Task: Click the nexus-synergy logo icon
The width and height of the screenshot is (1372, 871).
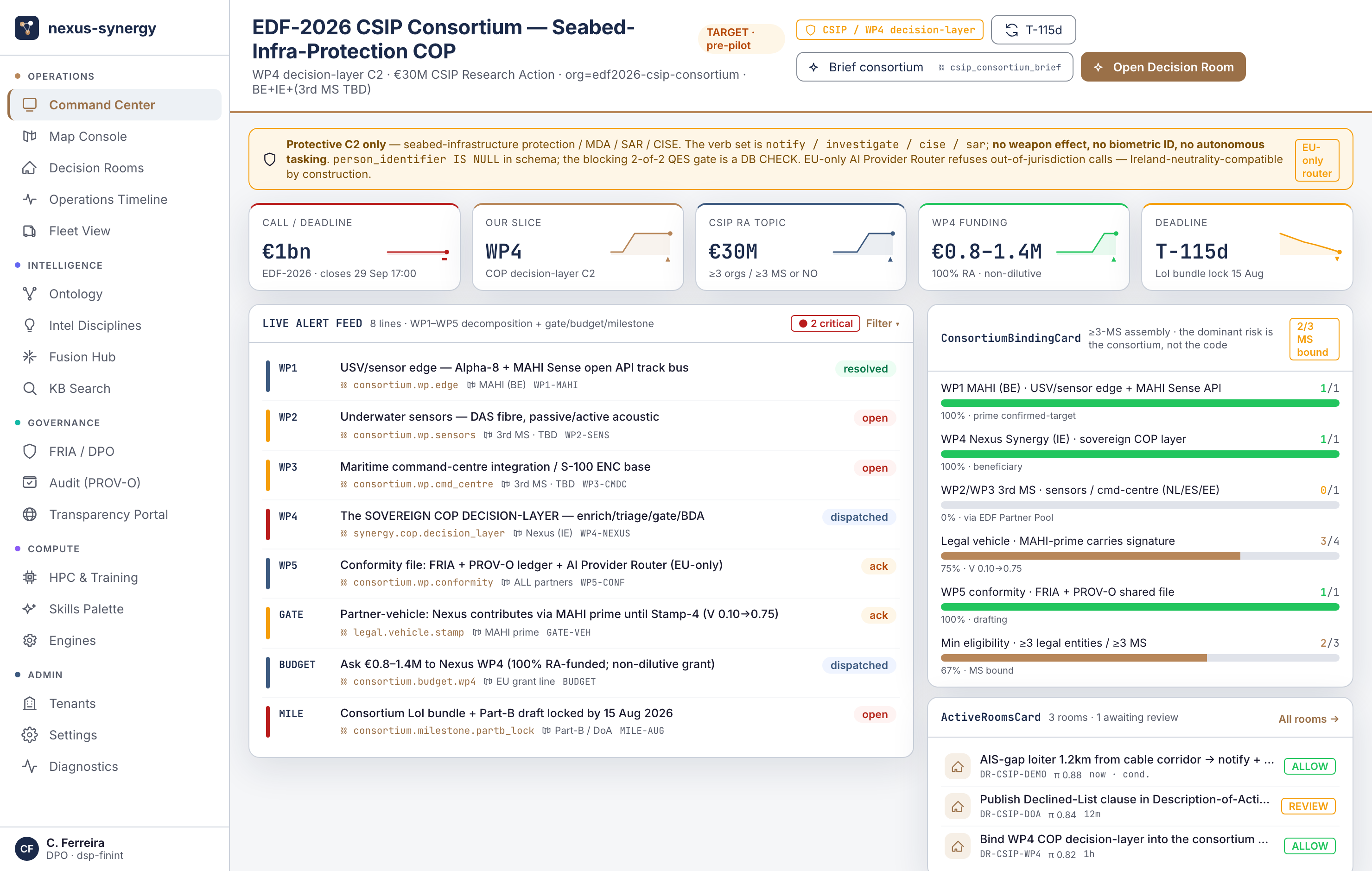Action: coord(27,28)
